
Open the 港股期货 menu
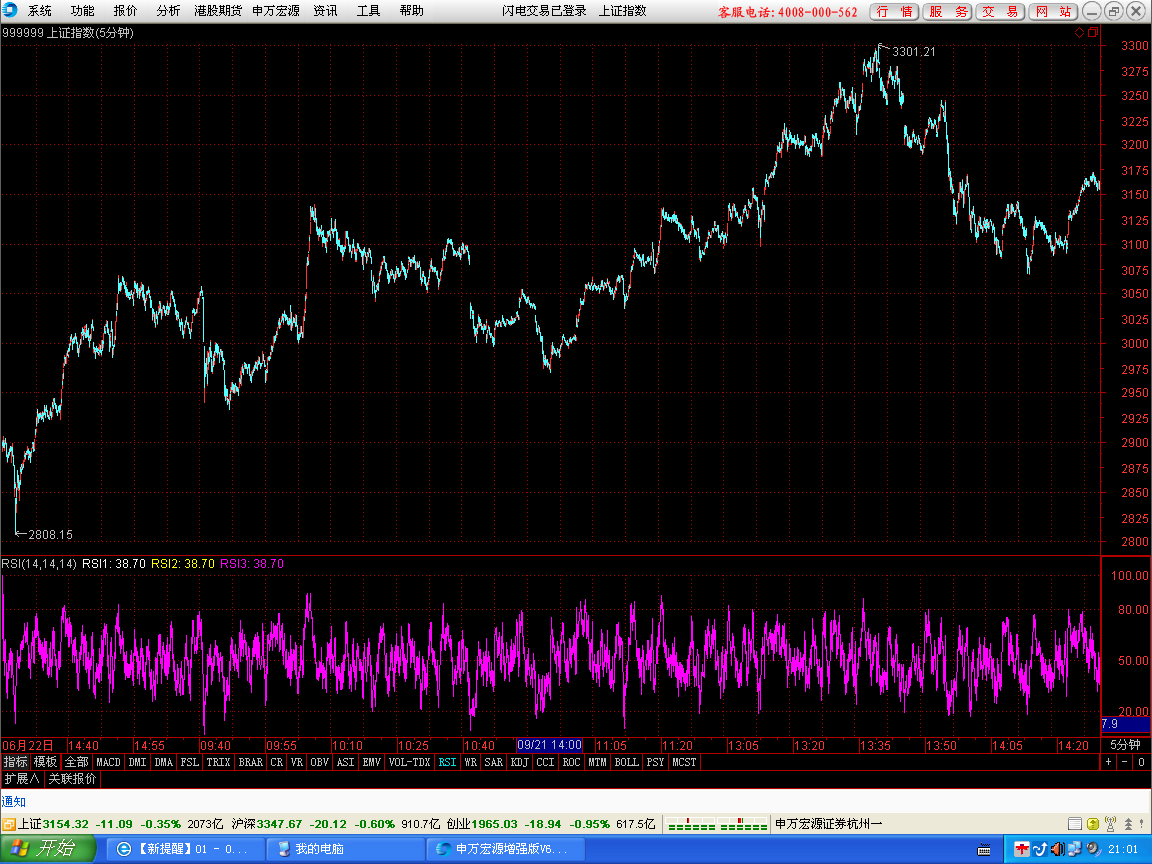(x=217, y=11)
